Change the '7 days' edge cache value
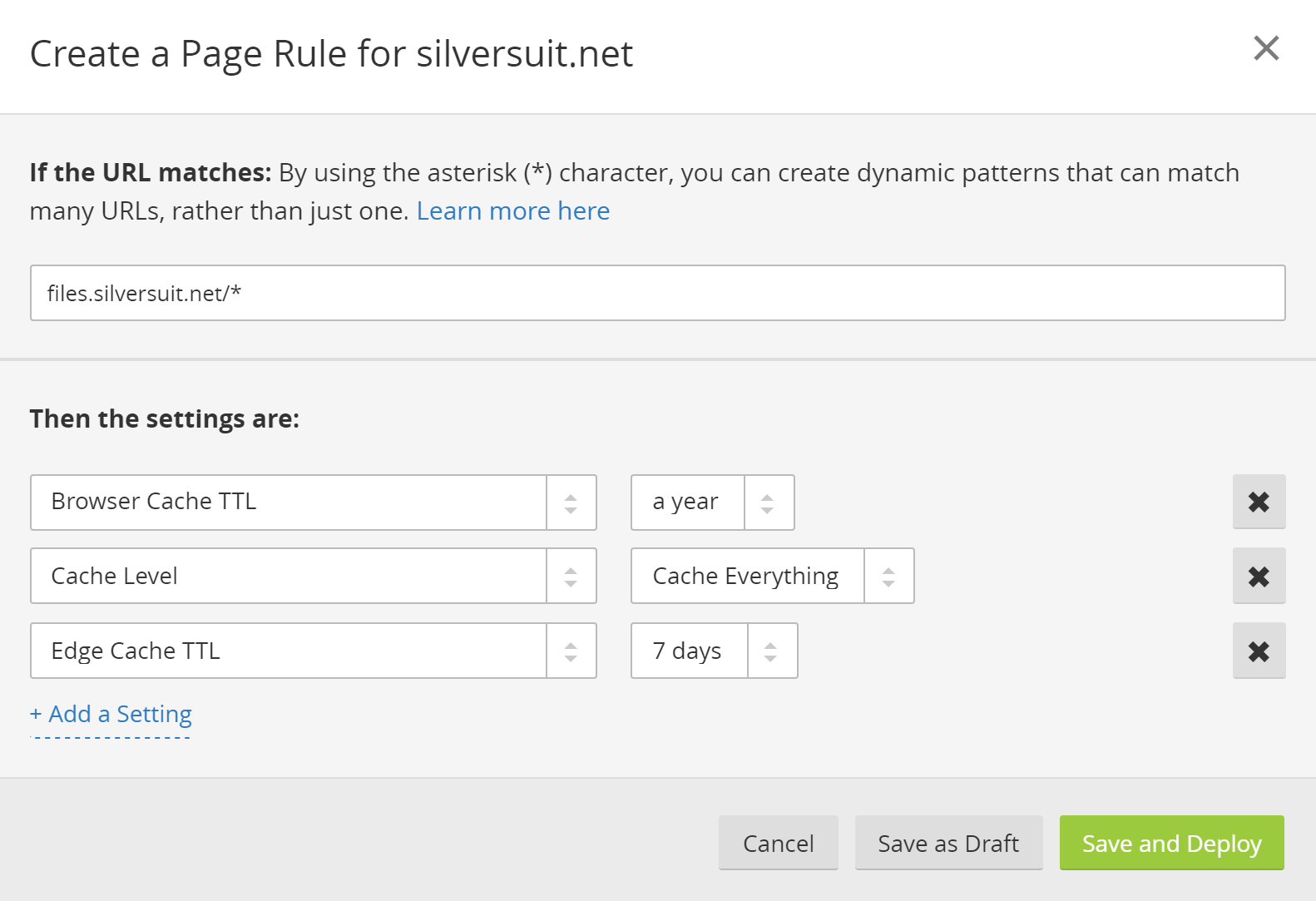The image size is (1316, 901). point(689,651)
